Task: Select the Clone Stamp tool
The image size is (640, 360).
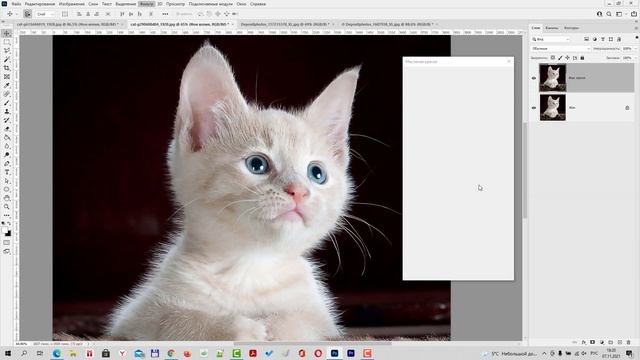Action: click(7, 111)
